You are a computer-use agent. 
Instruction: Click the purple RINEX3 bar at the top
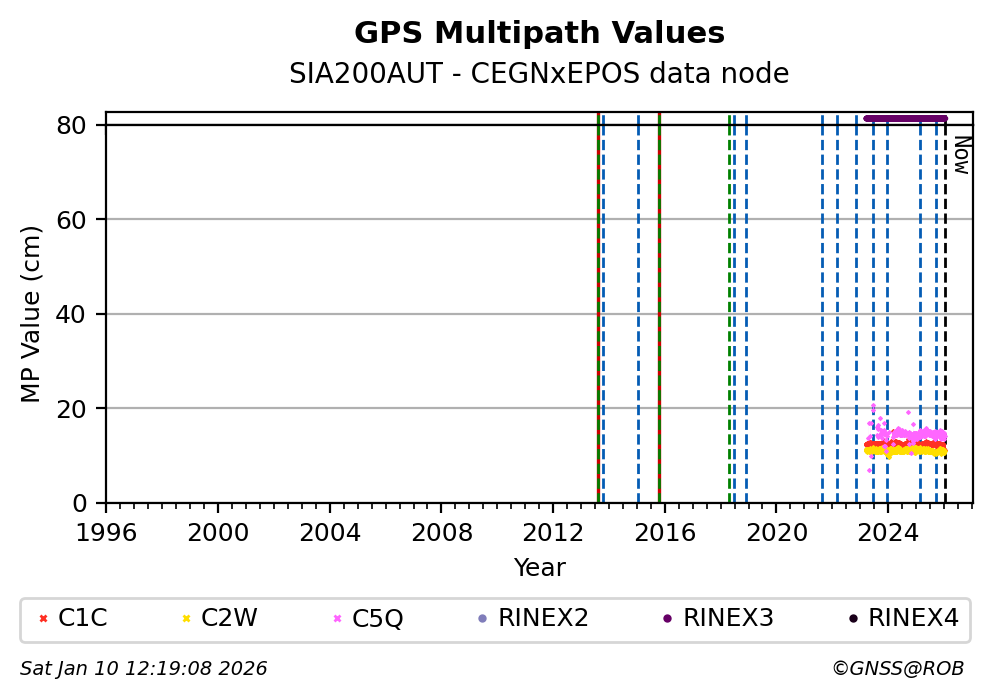pyautogui.click(x=905, y=118)
